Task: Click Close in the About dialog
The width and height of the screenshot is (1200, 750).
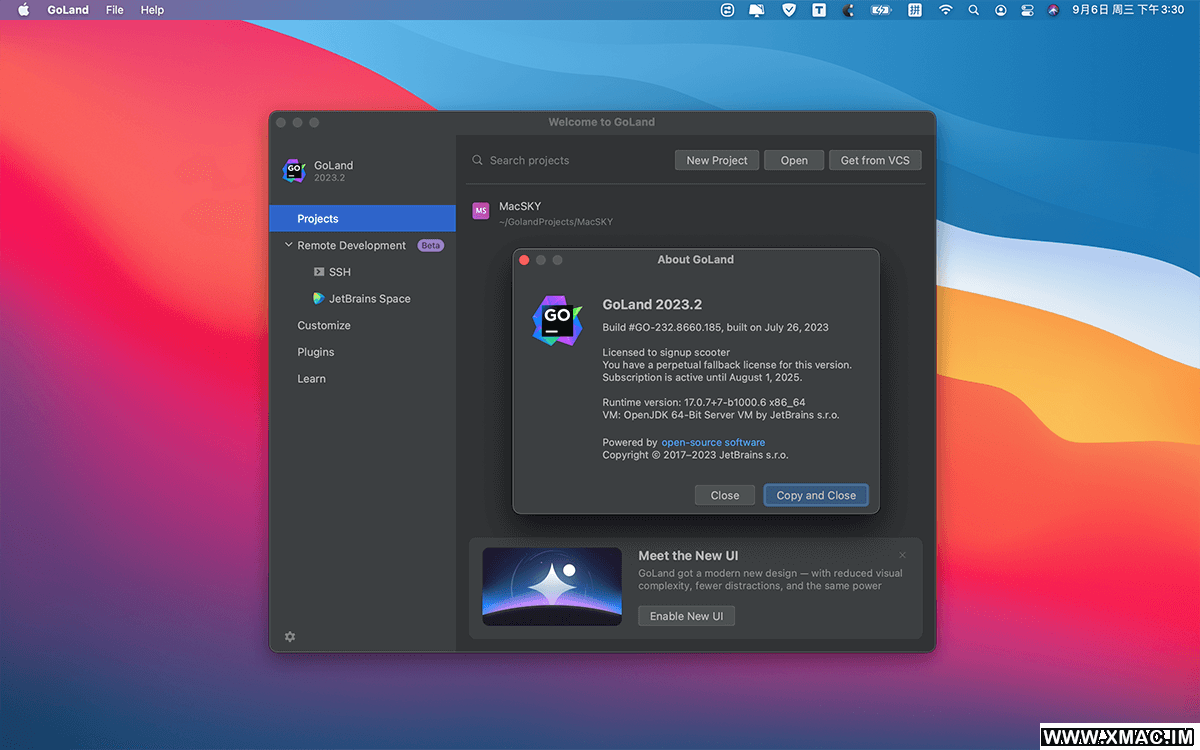Action: click(x=725, y=495)
